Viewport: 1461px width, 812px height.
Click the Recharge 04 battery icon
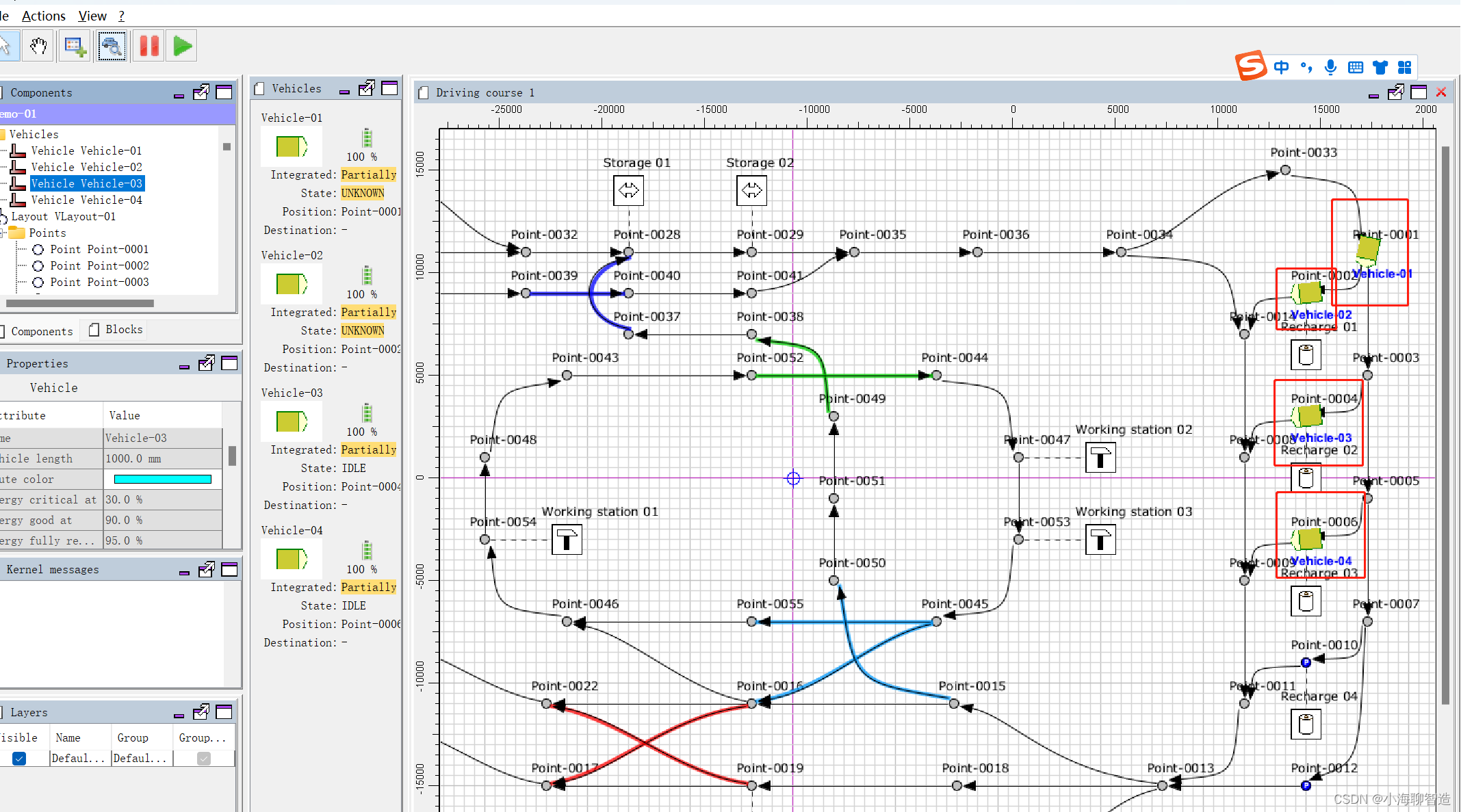tap(1305, 724)
